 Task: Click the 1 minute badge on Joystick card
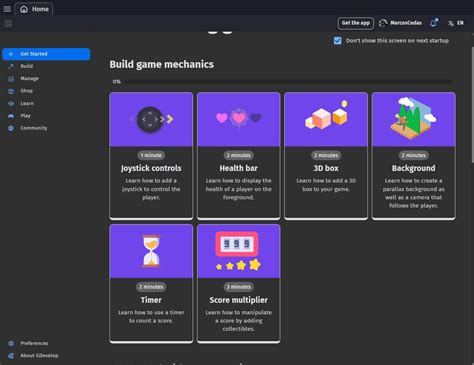pos(151,155)
